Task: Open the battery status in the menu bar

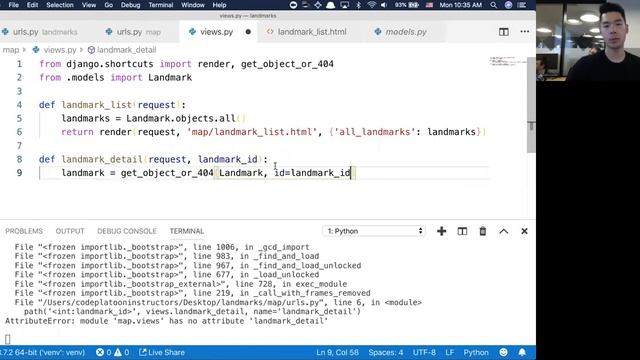Action: (x=407, y=5)
